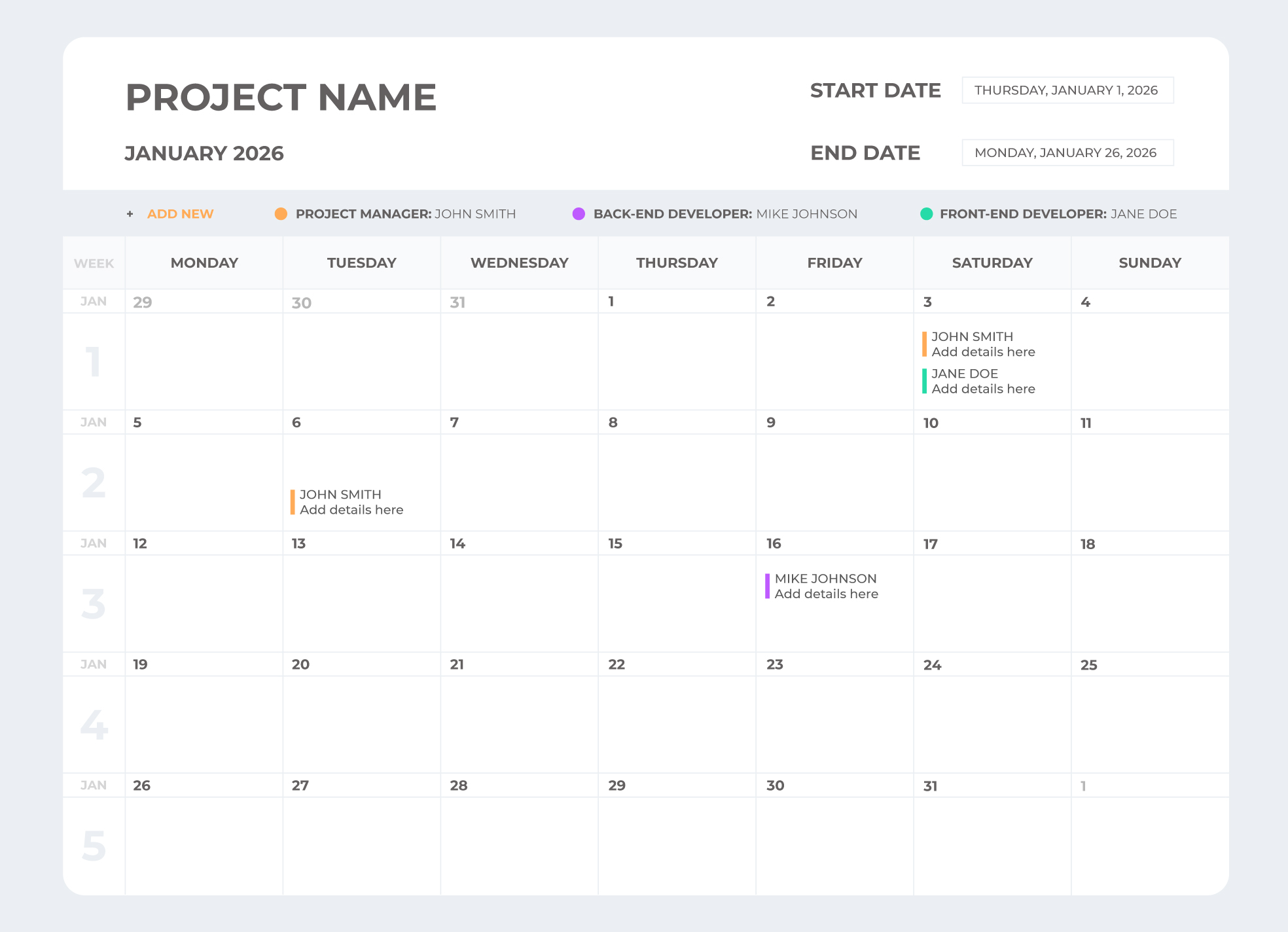Click the Add New link
The height and width of the screenshot is (932, 1288).
coord(180,214)
